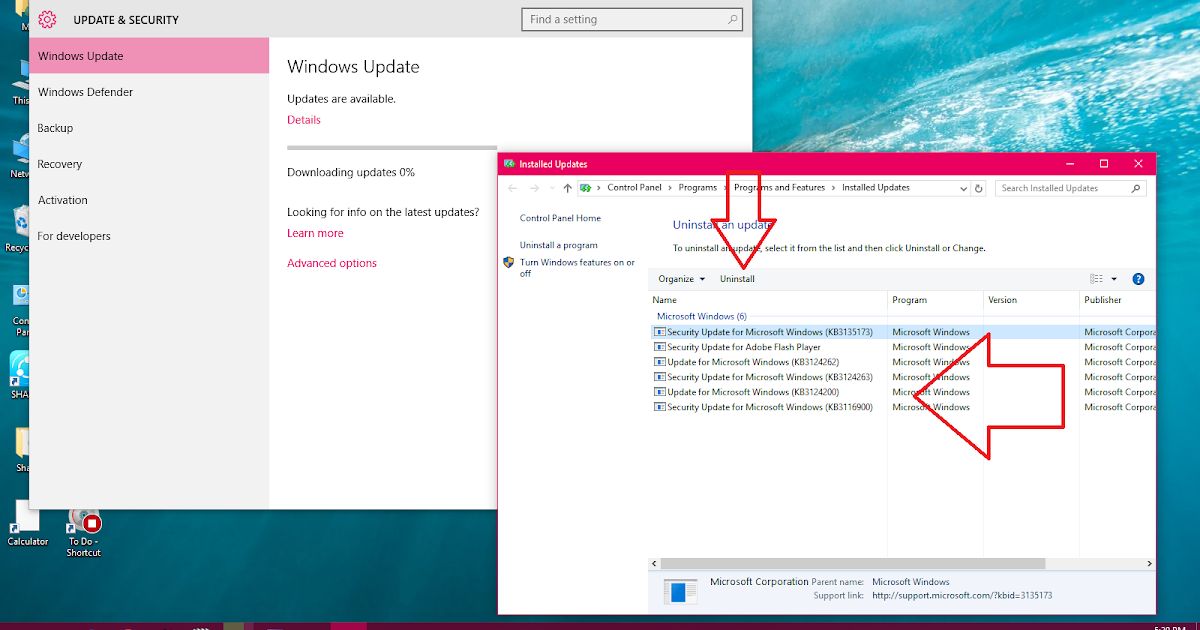The image size is (1200, 630).
Task: Open Windows Defender settings section
Action: tap(149, 92)
